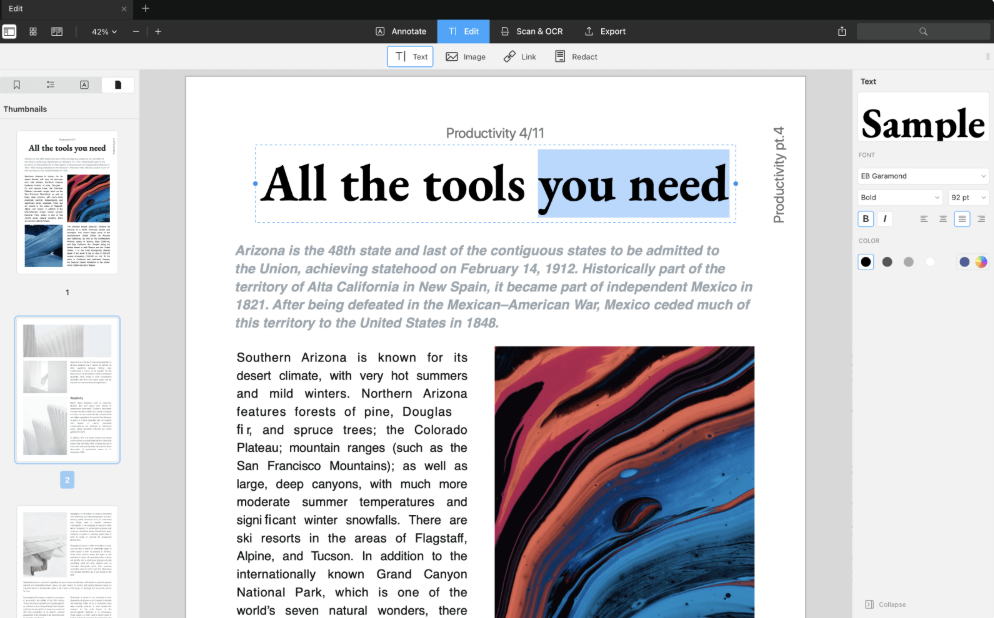Image resolution: width=994 pixels, height=618 pixels.
Task: Open the EB Garamond font dropdown
Action: point(923,176)
